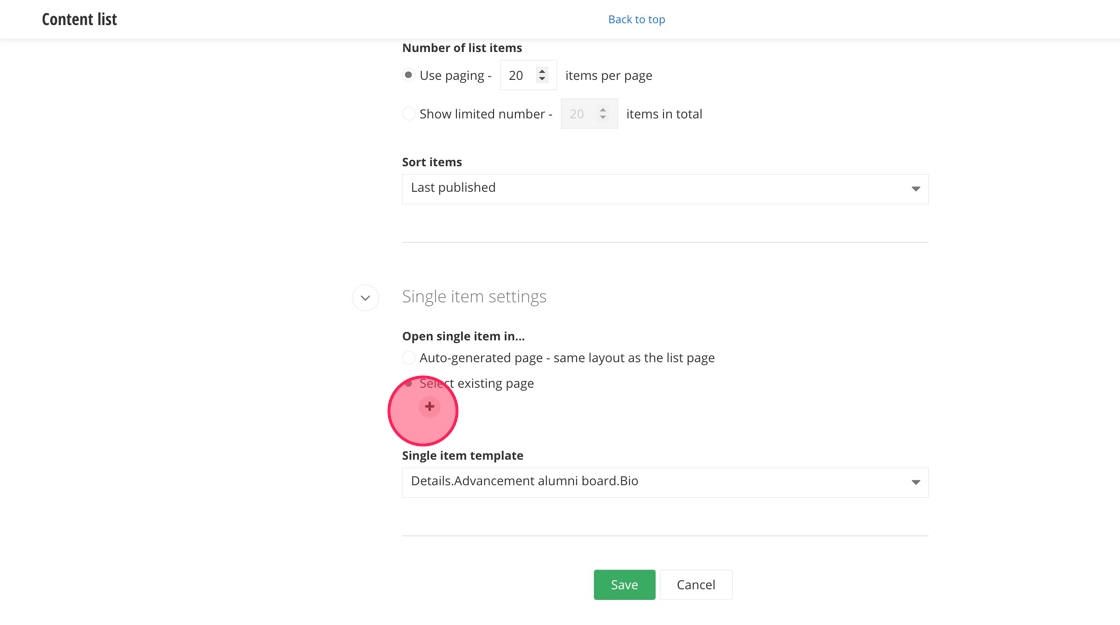Open the Single item template dropdown
The width and height of the screenshot is (1120, 625).
[664, 482]
